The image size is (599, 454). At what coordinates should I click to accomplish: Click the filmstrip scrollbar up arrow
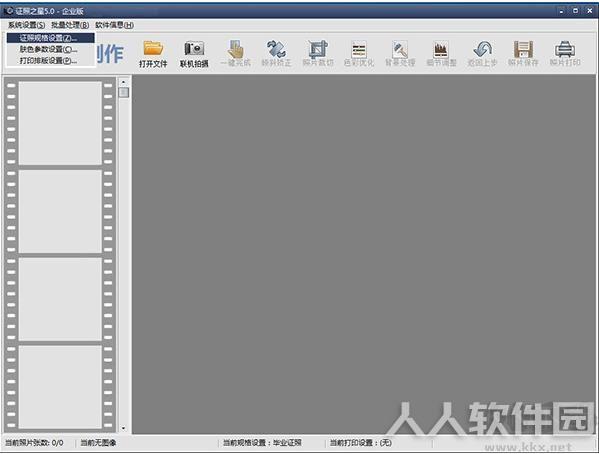[x=123, y=82]
